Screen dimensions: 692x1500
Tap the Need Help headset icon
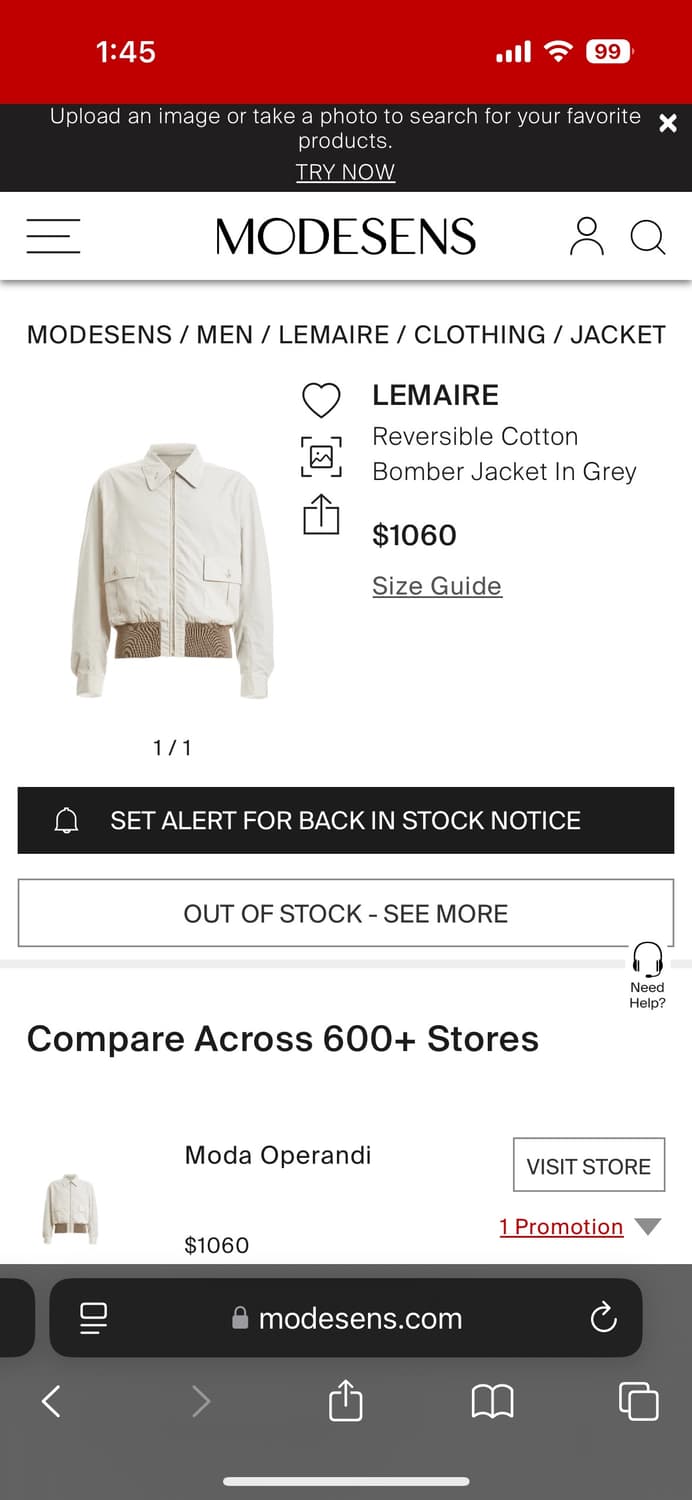tap(648, 962)
